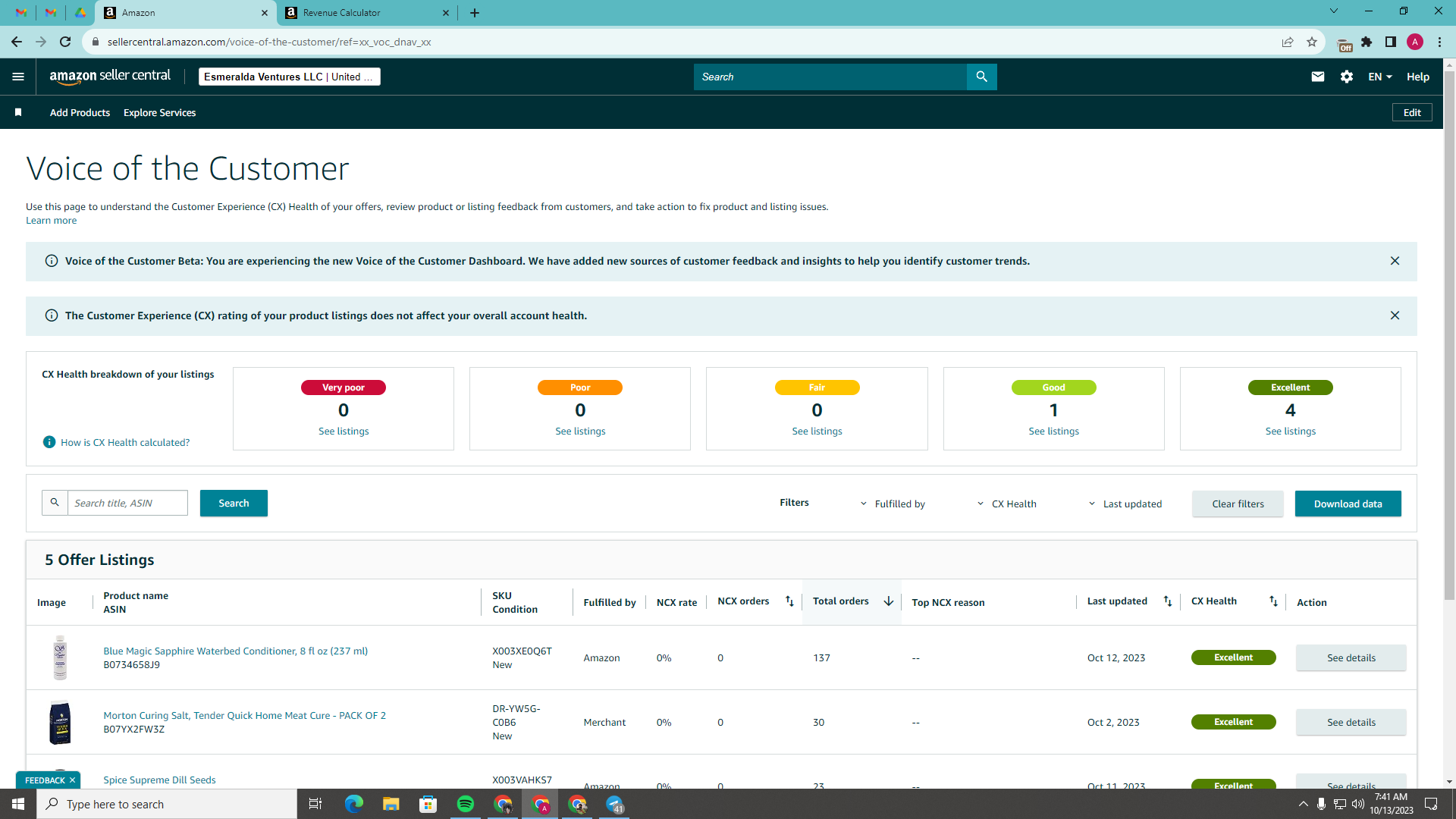
Task: Open the EN language dropdown
Action: (1380, 77)
